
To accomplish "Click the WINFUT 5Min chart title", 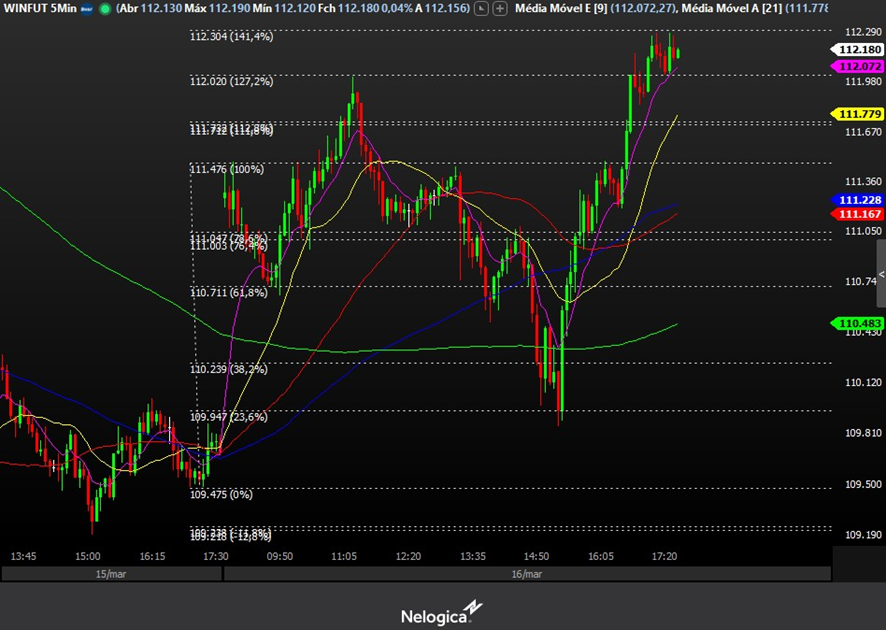I will click(x=40, y=8).
